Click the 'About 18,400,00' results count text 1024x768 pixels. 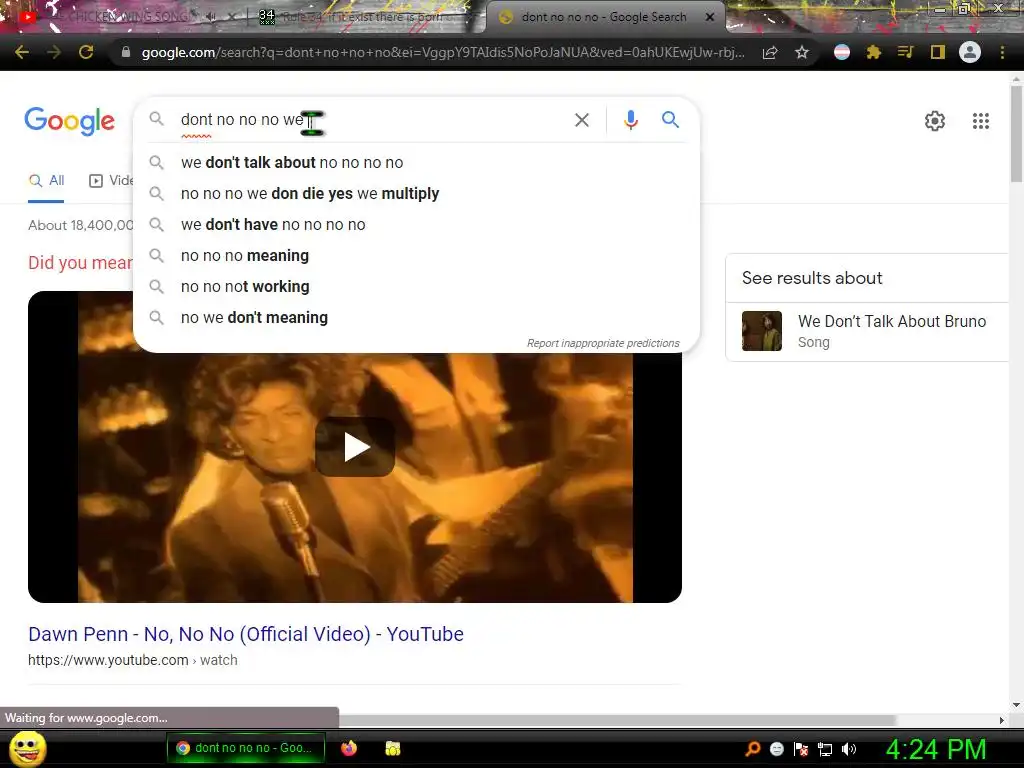point(80,225)
